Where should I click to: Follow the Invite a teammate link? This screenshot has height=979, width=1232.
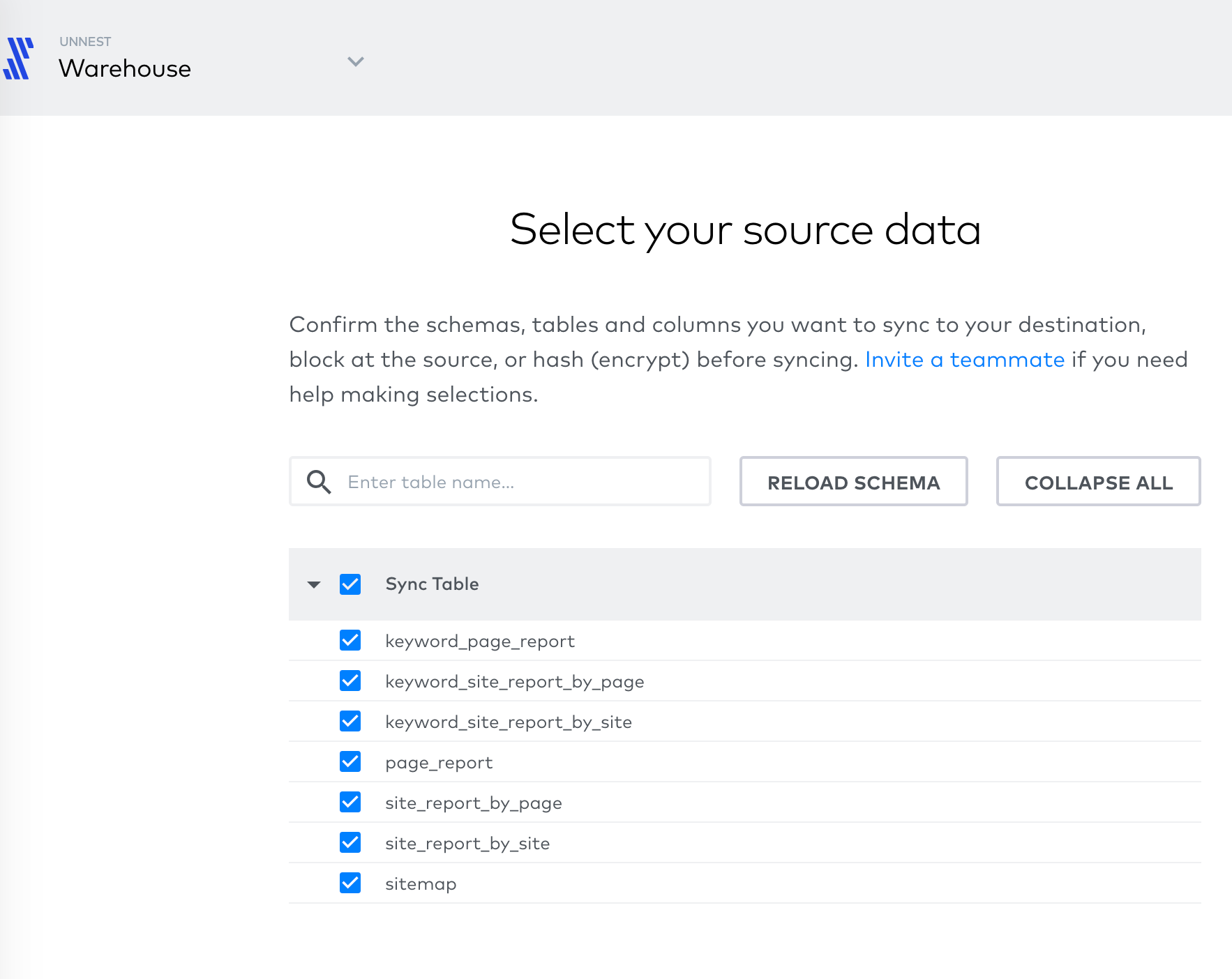[964, 360]
